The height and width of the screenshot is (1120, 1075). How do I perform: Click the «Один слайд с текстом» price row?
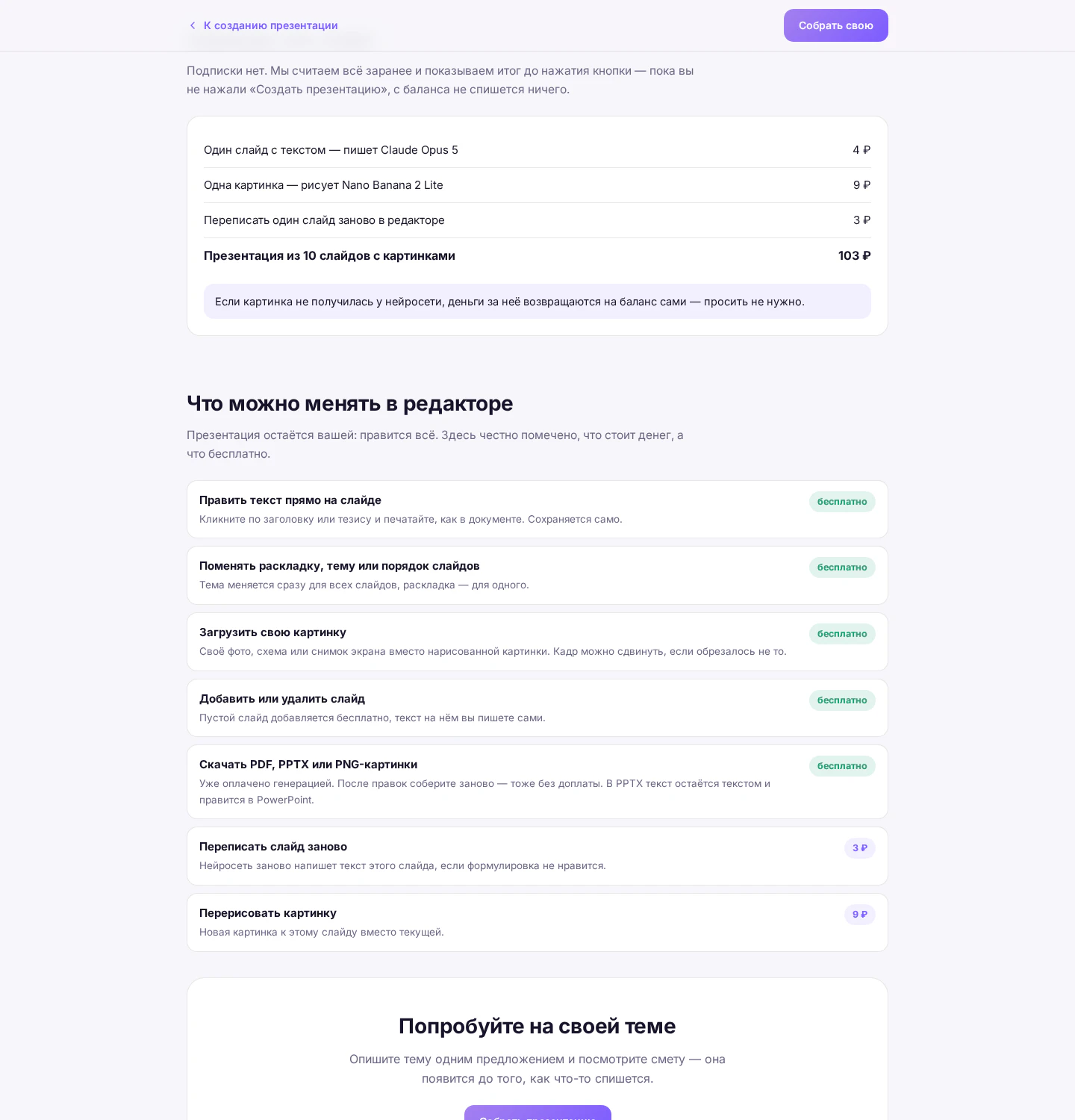coord(537,150)
